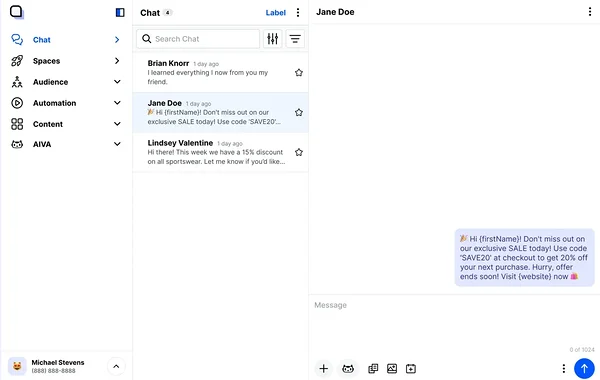
Task: Click the Chat bubbles icon in the sidebar
Action: (17, 39)
